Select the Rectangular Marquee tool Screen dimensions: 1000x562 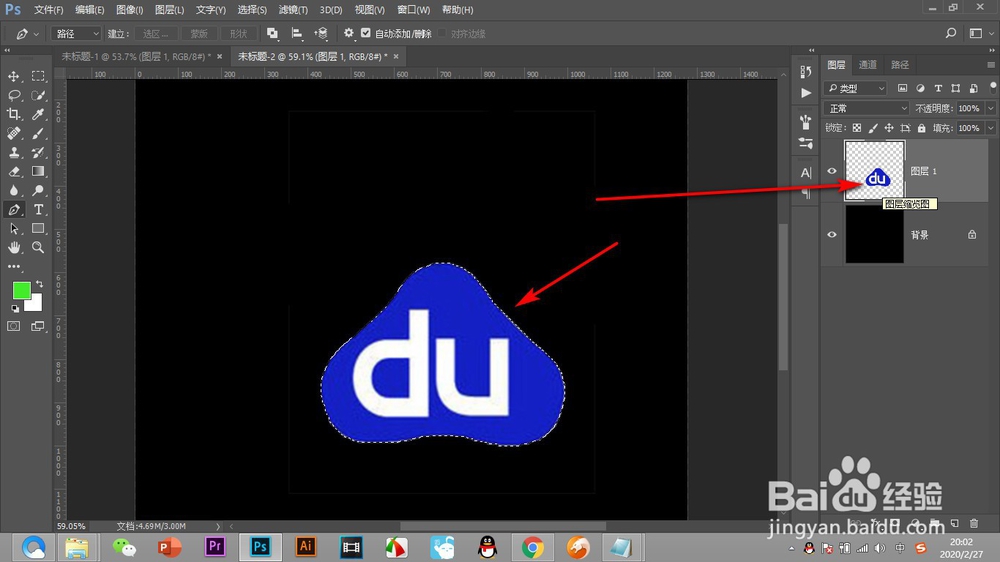coord(38,77)
